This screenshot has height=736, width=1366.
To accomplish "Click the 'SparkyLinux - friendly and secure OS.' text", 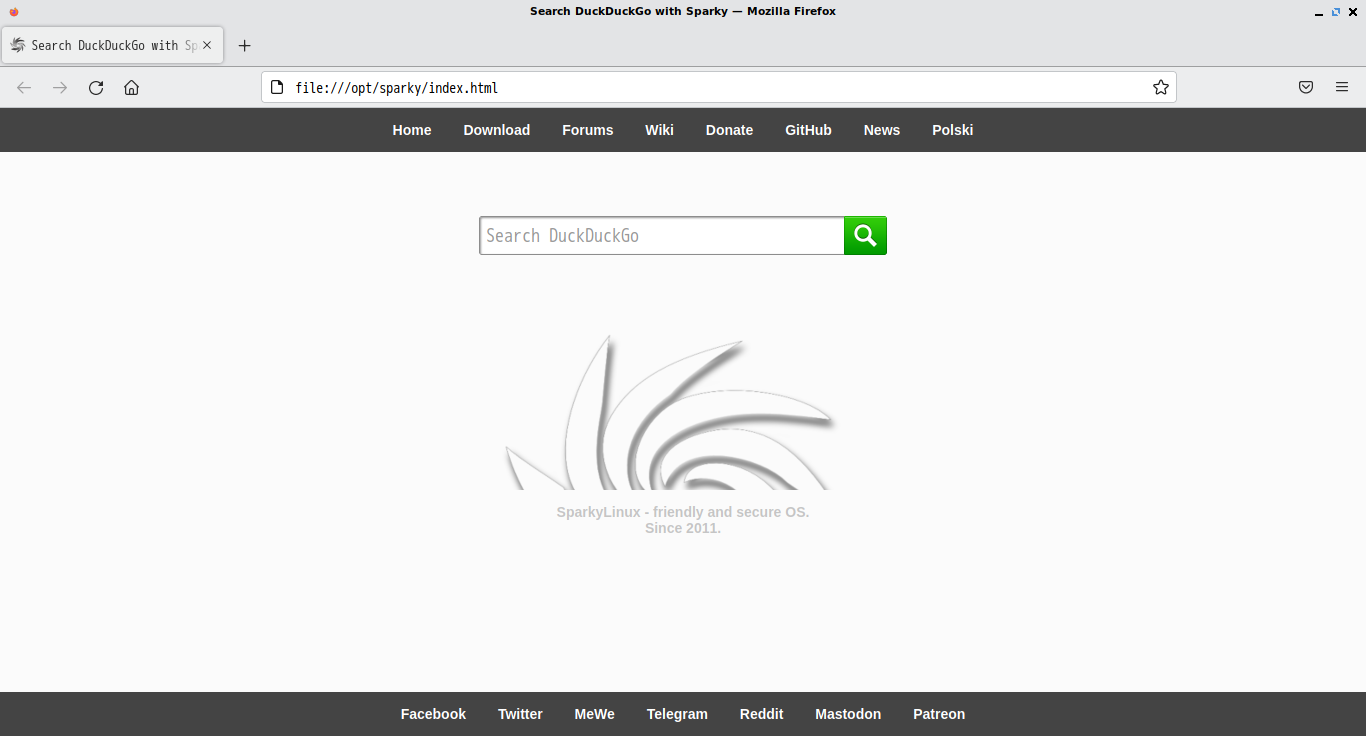I will (x=683, y=512).
